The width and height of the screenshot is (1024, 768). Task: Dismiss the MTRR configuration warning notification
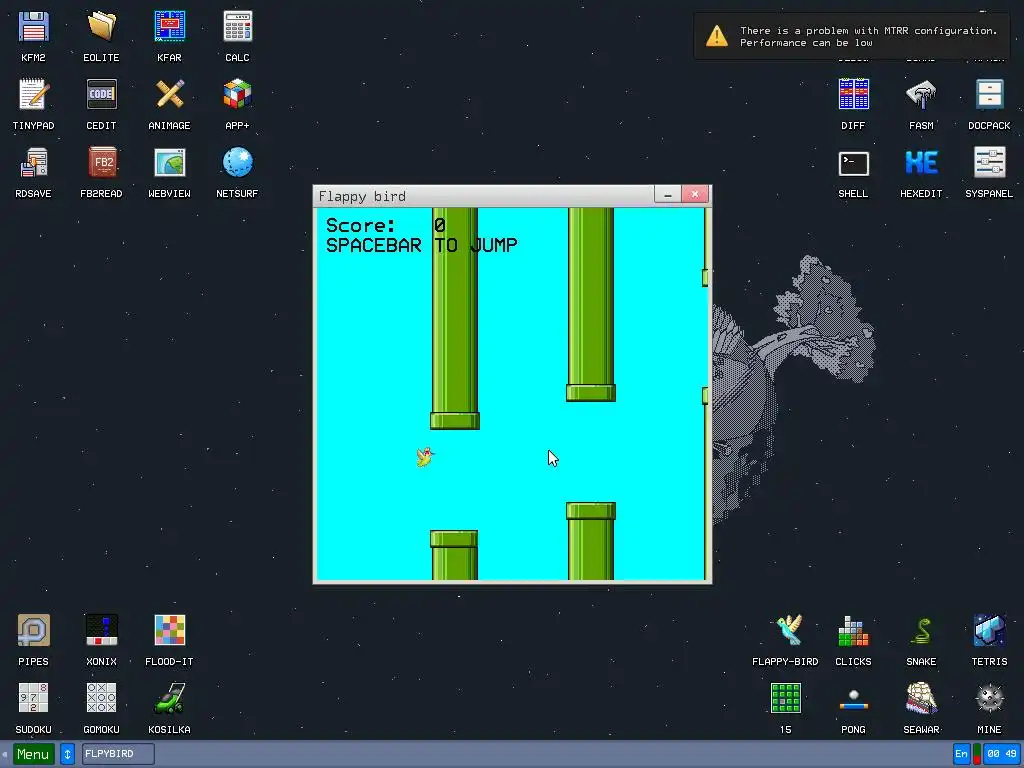point(852,37)
